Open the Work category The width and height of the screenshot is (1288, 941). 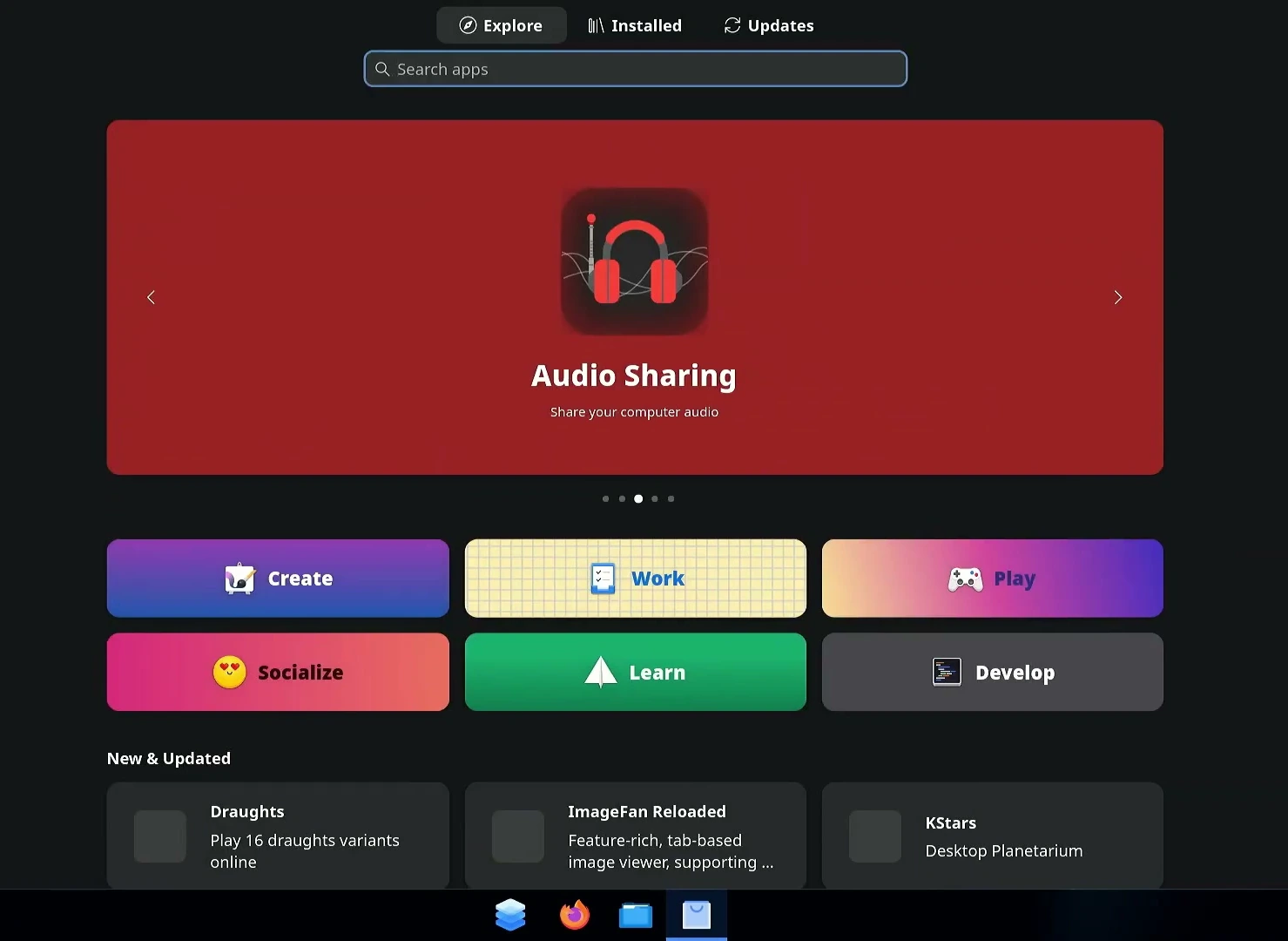pos(636,579)
